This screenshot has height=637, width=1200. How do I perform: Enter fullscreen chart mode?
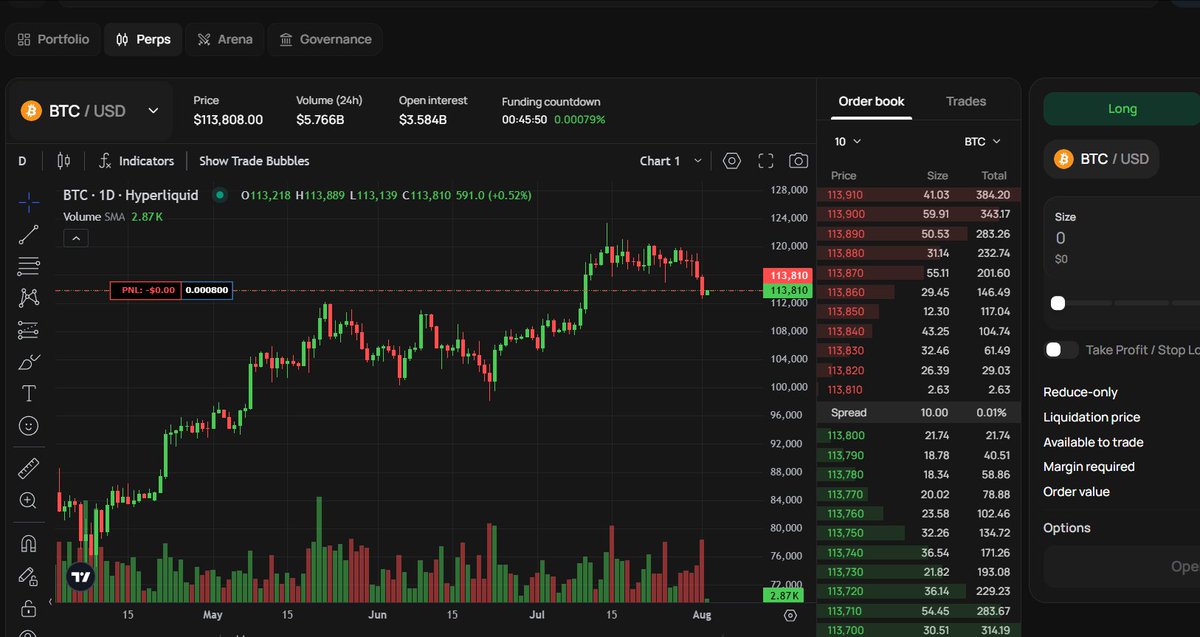coord(766,161)
